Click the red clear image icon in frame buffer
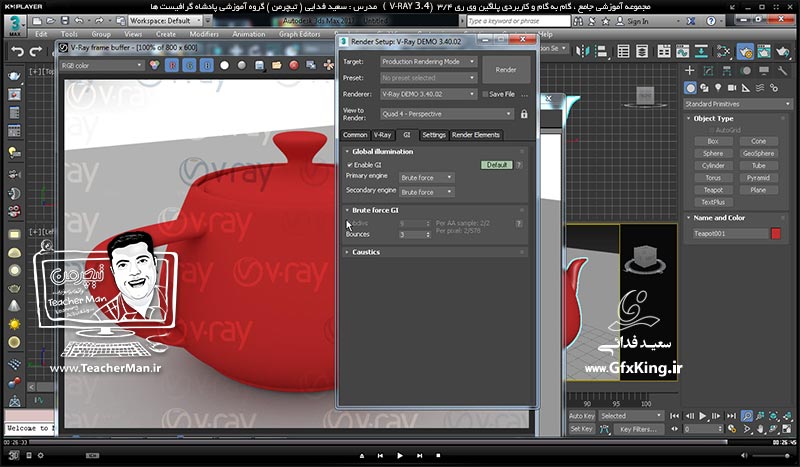 coord(294,65)
